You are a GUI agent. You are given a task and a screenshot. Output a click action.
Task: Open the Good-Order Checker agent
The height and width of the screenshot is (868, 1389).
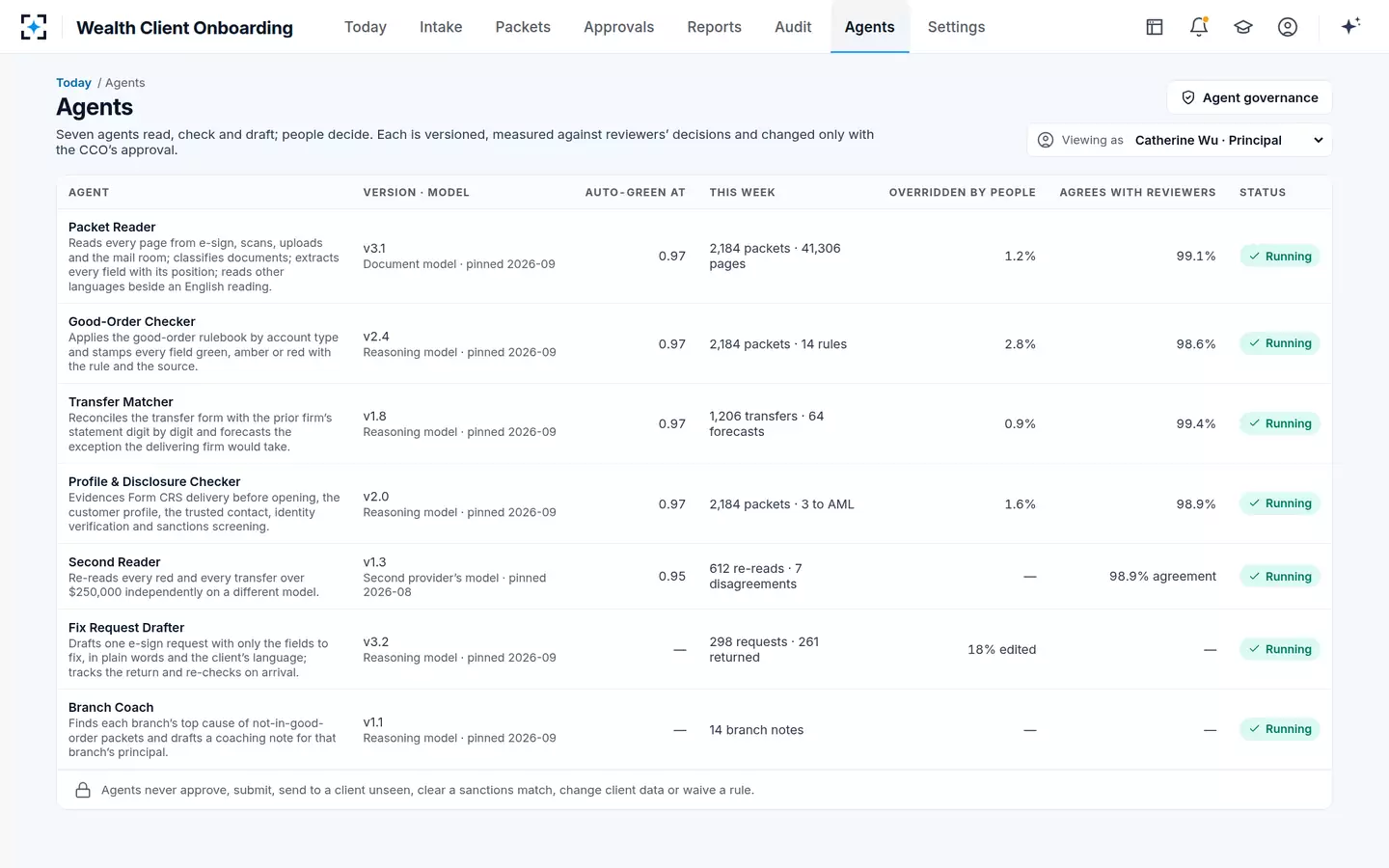click(132, 321)
